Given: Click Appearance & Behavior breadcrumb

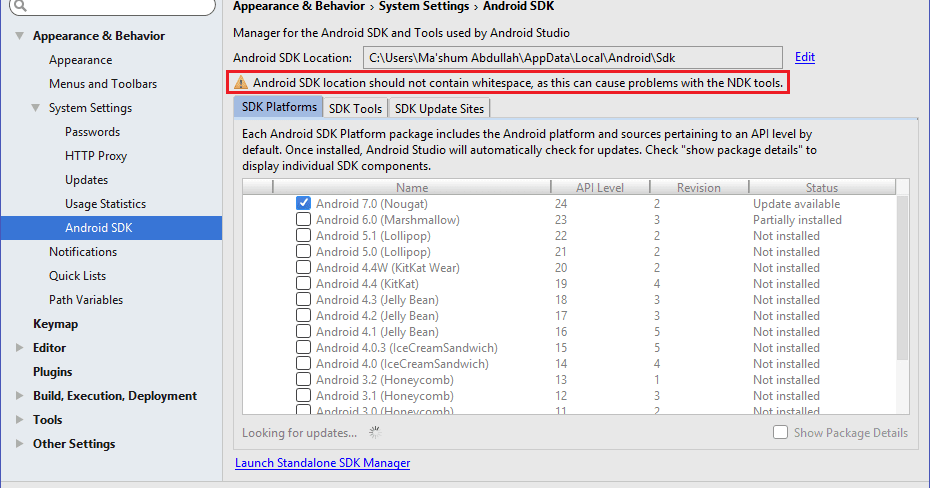Looking at the screenshot, I should (x=299, y=6).
